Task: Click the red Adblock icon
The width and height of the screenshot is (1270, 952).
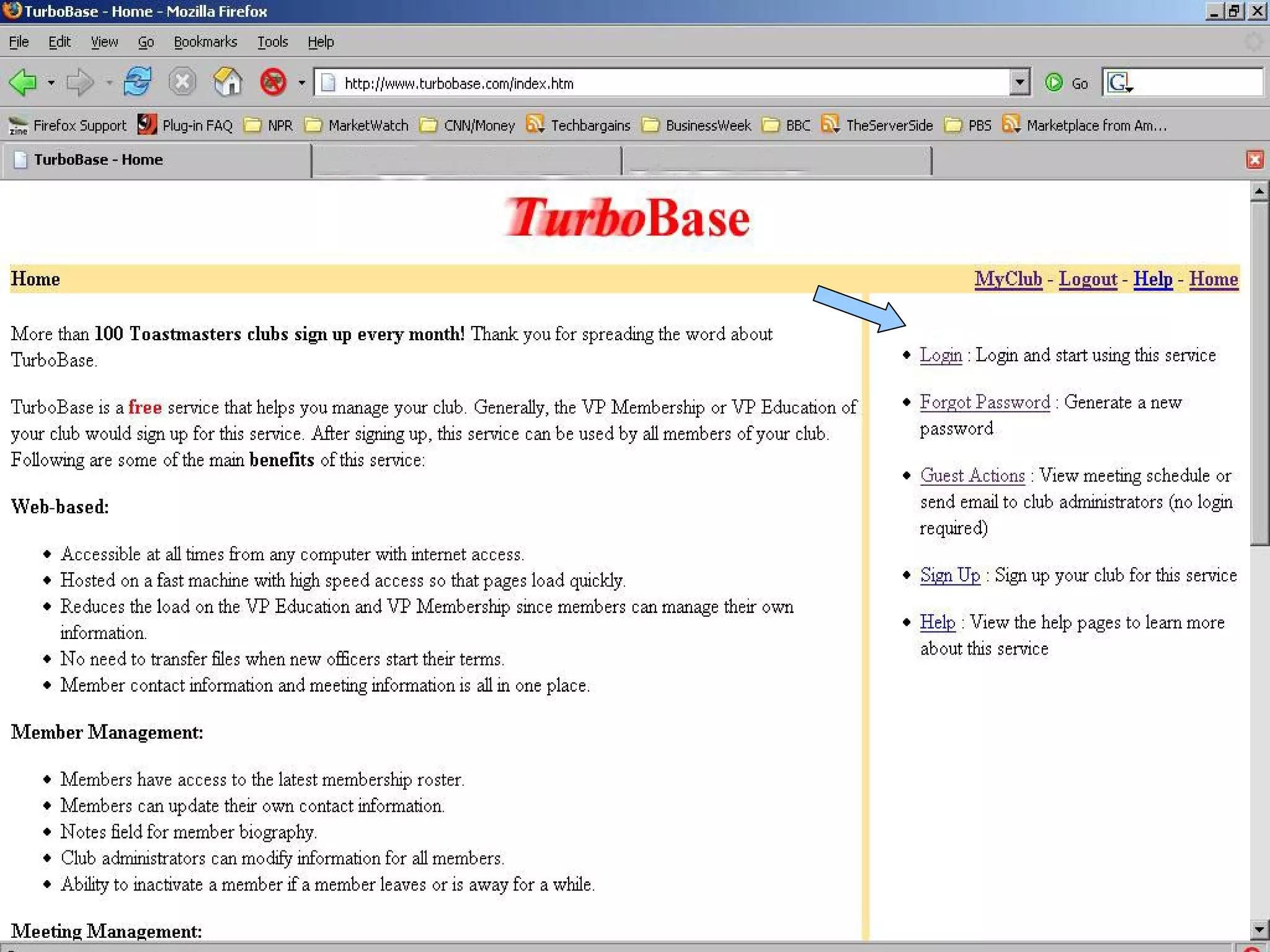Action: pos(273,82)
